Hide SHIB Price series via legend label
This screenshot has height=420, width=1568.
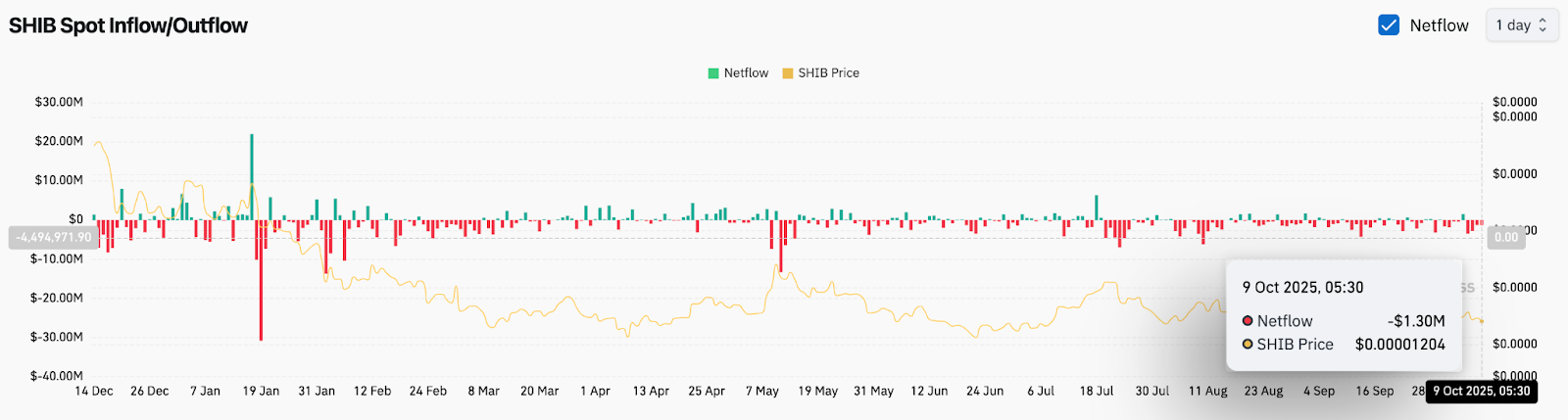point(828,73)
